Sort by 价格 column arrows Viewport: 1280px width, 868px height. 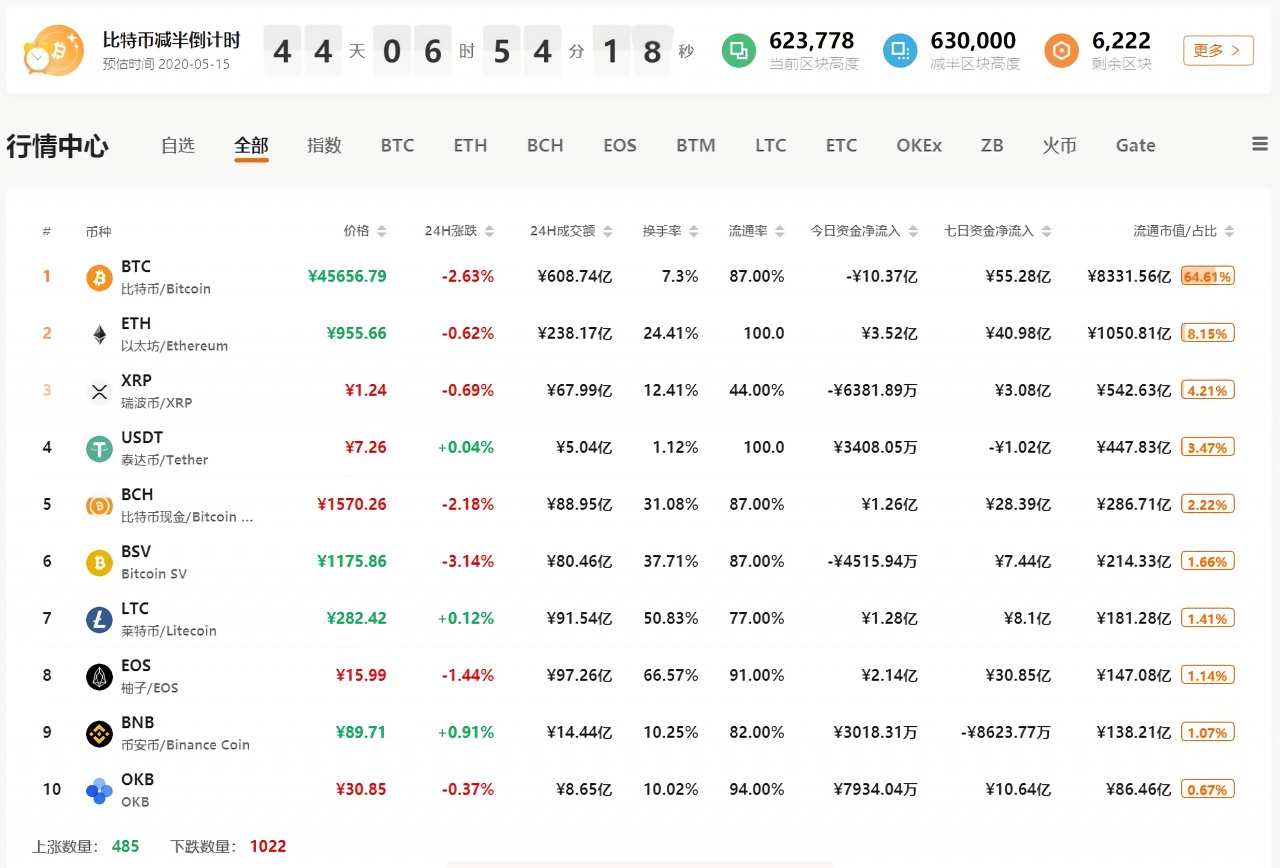coord(381,231)
